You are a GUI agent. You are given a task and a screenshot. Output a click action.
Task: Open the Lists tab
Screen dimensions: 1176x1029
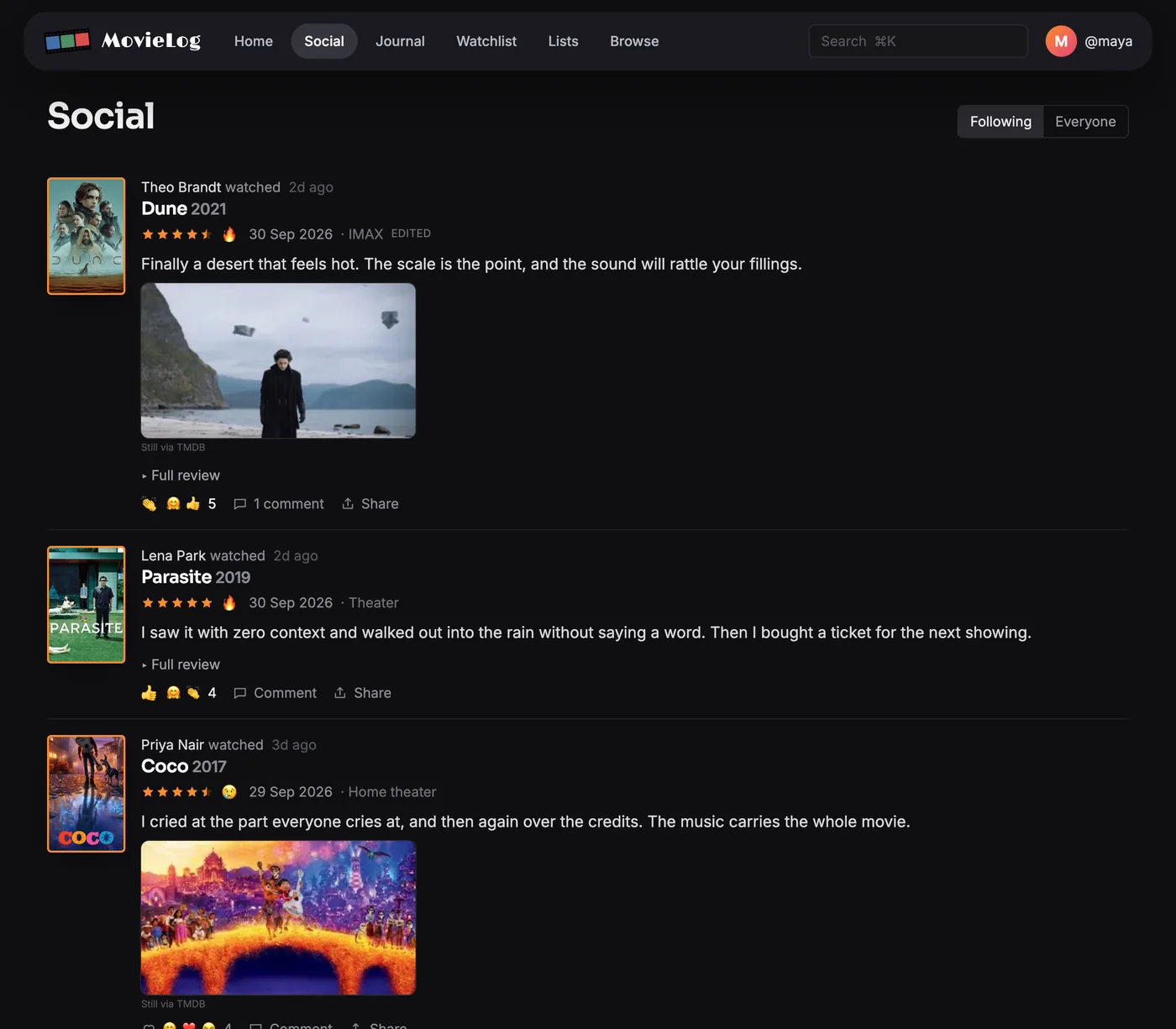[x=563, y=41]
